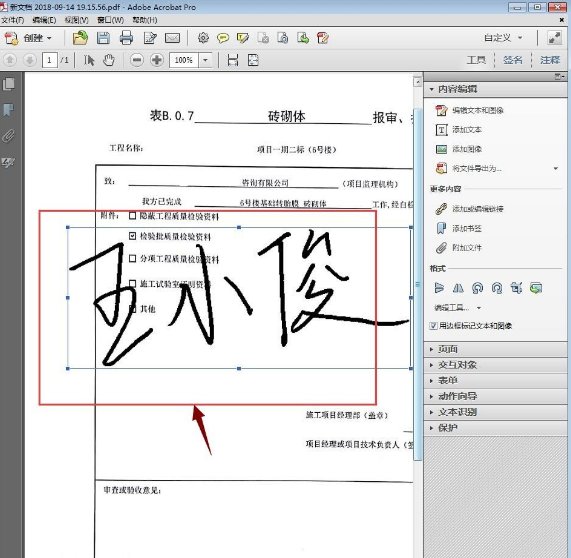
Task: Expand the 页面 section
Action: [496, 349]
